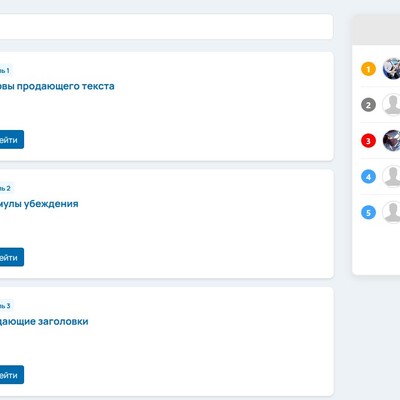Open the lesson 'убеждения' title link
400x400 pixels.
[x=39, y=204]
